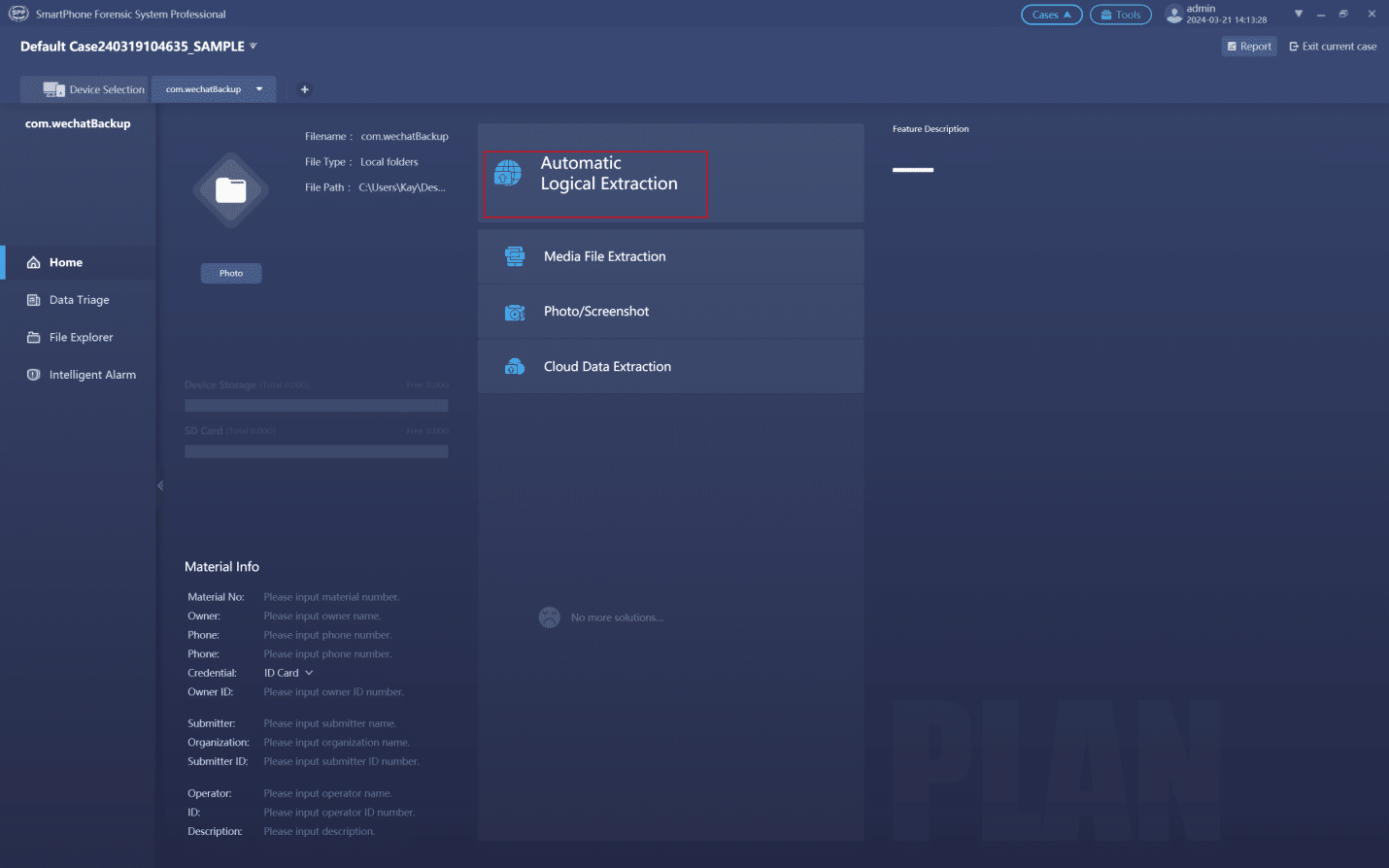Click the SPF application logo
The height and width of the screenshot is (868, 1389).
tap(18, 14)
